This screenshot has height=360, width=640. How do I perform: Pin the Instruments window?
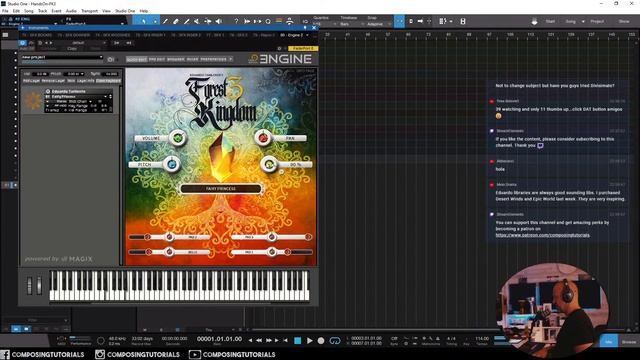(x=304, y=28)
